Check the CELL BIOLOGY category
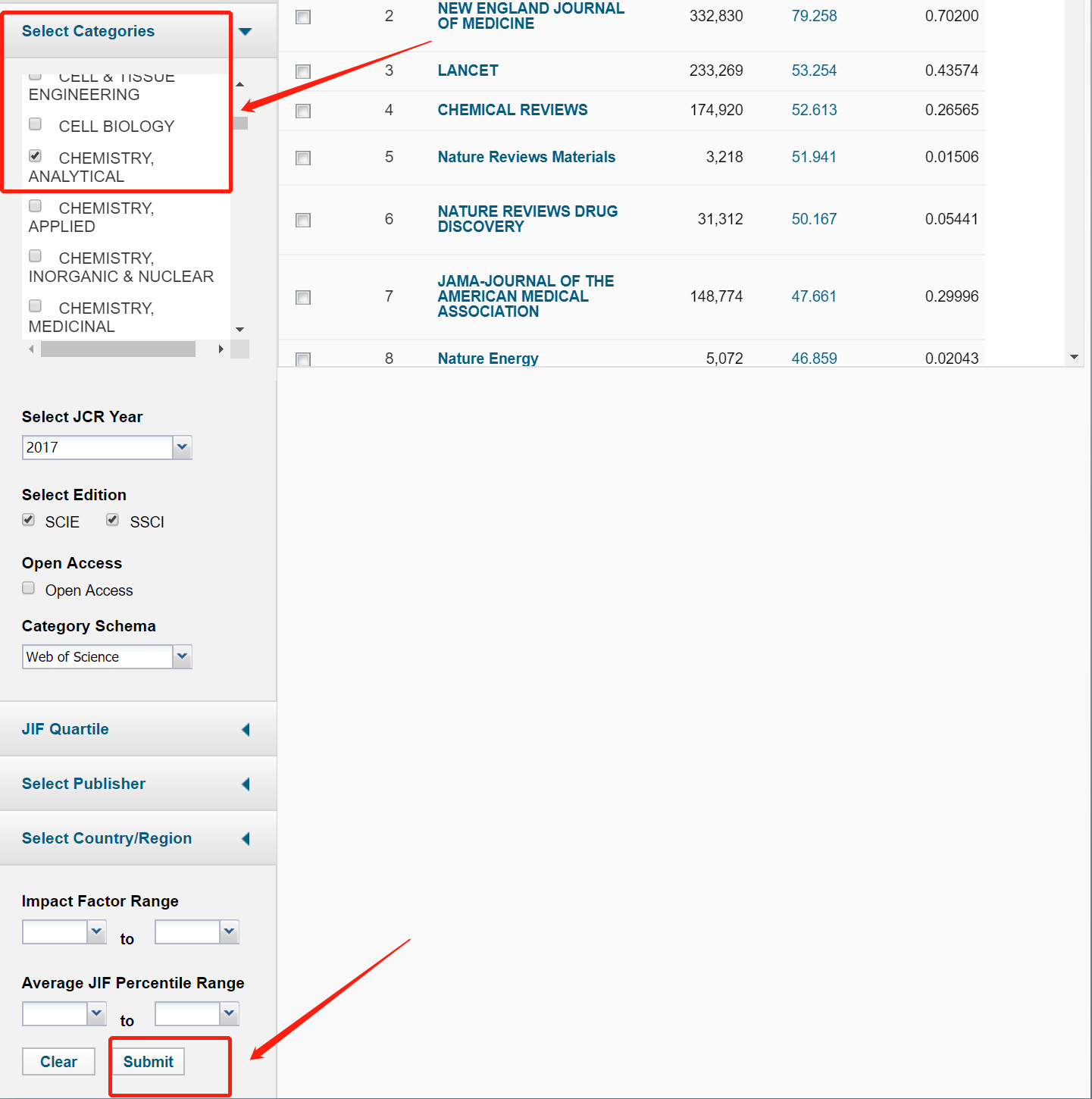Screen dimensions: 1092x1099 [x=35, y=124]
